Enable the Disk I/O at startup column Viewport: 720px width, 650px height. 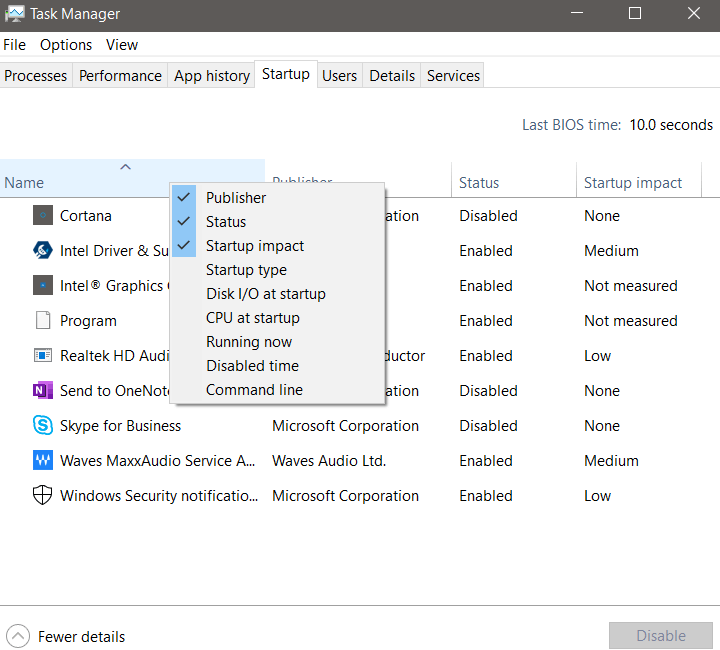[277, 293]
